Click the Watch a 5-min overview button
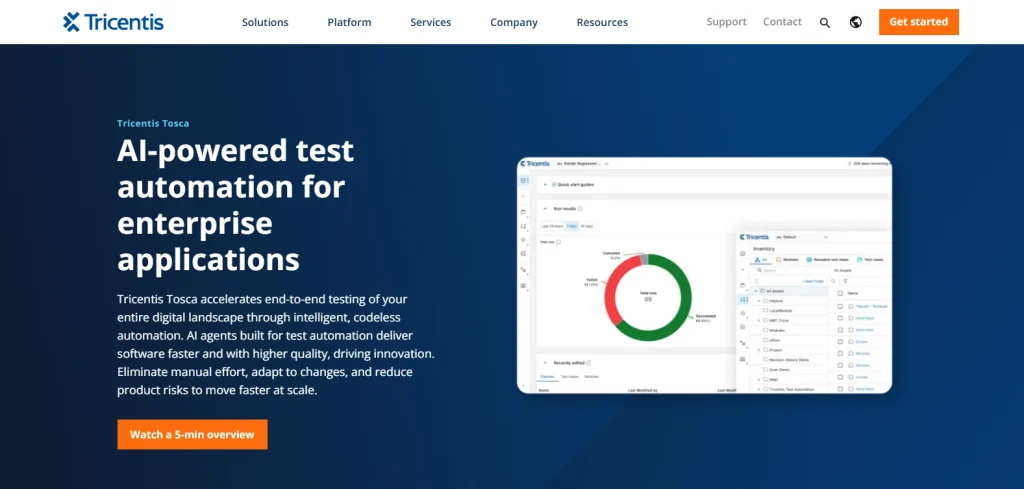Image resolution: width=1024 pixels, height=489 pixels. click(x=192, y=434)
